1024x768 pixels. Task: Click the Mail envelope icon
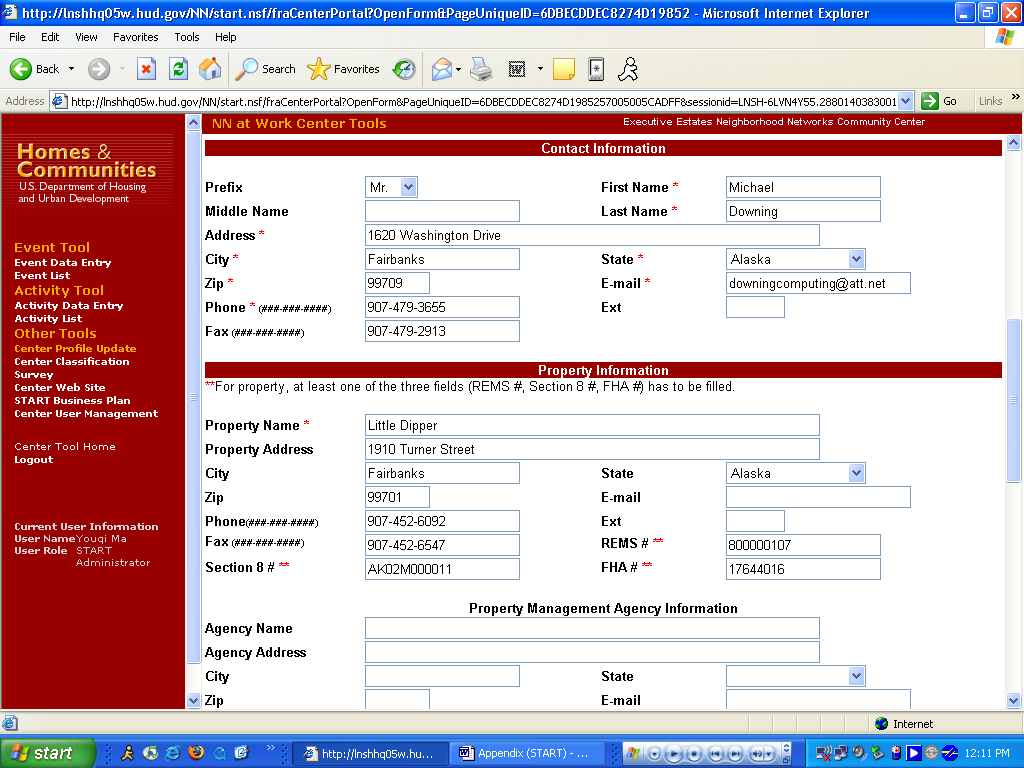pos(441,69)
